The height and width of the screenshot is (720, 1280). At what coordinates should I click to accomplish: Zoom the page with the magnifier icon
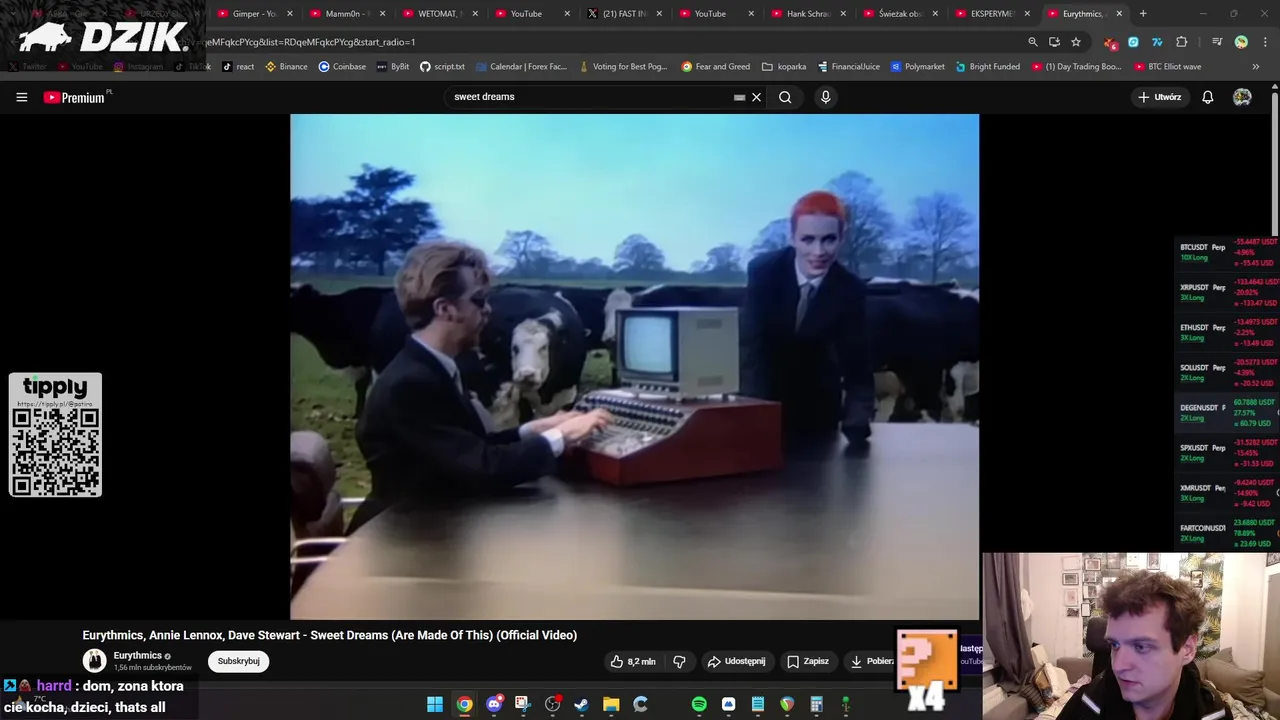tap(1033, 42)
